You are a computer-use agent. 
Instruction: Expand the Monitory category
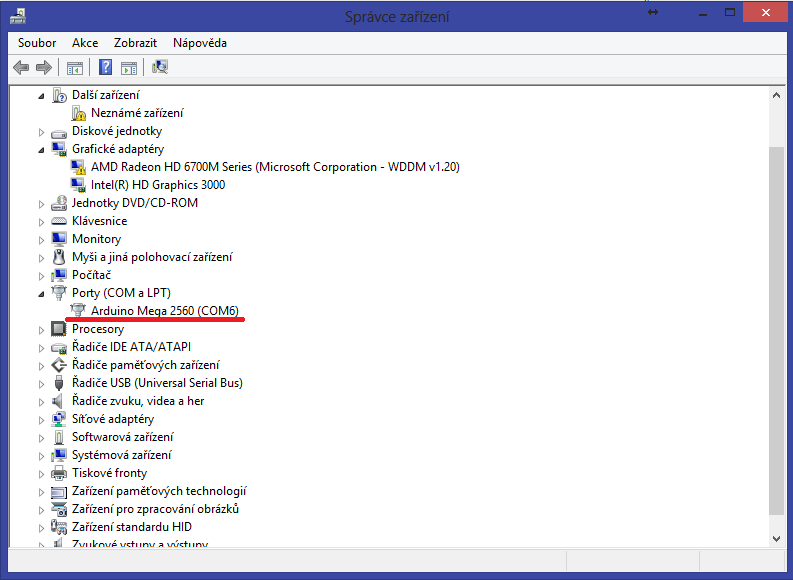[41, 240]
